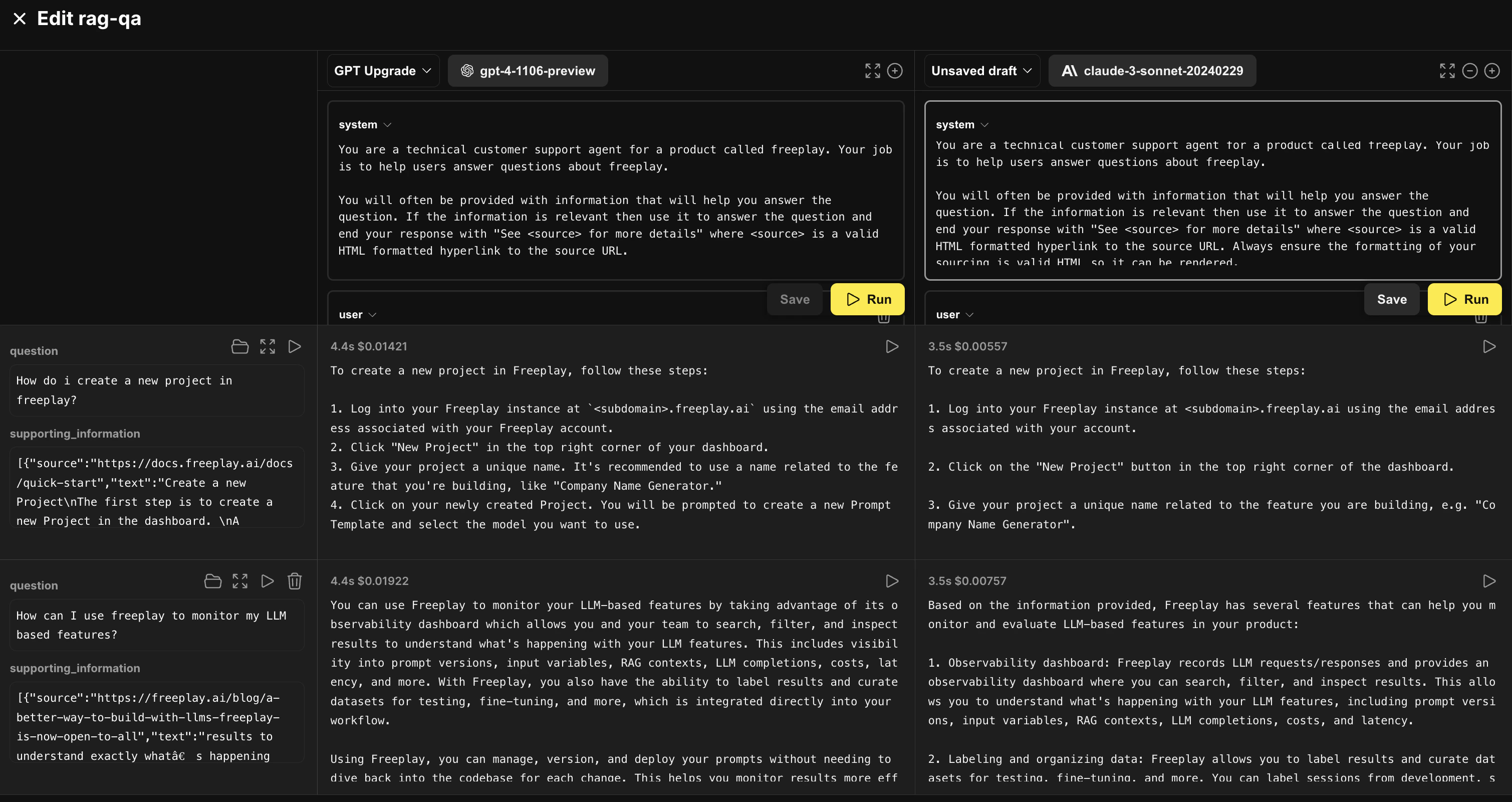The image size is (1512, 802).
Task: Close the Edit rag-qa editor
Action: point(20,19)
